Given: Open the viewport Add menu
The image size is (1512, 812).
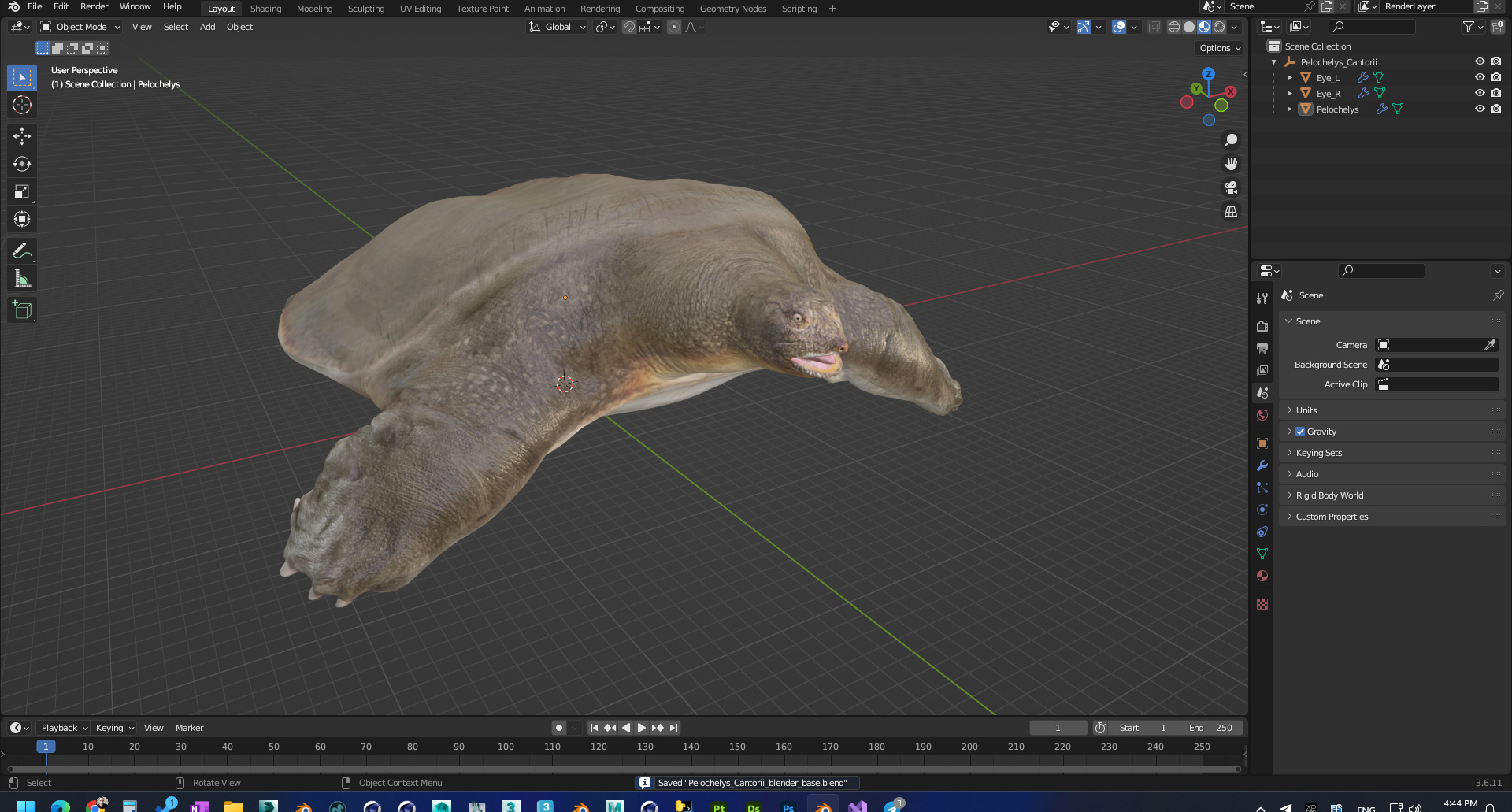Looking at the screenshot, I should pos(207,27).
